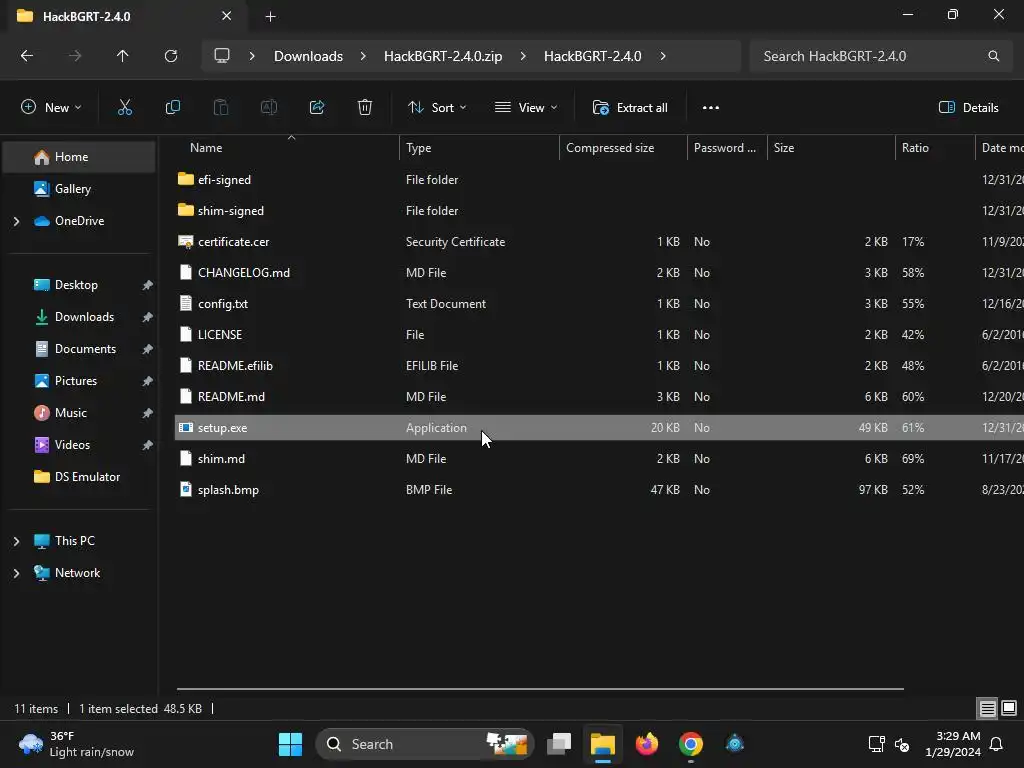Click the This PC monitor icon in address bar

[222, 56]
